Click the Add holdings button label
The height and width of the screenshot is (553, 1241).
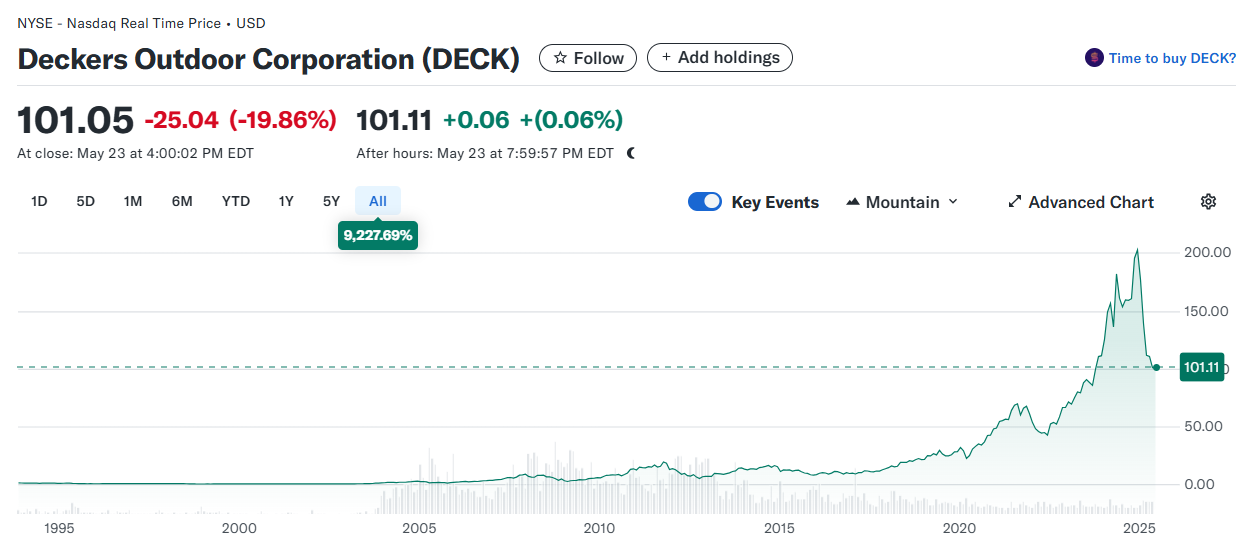click(729, 58)
